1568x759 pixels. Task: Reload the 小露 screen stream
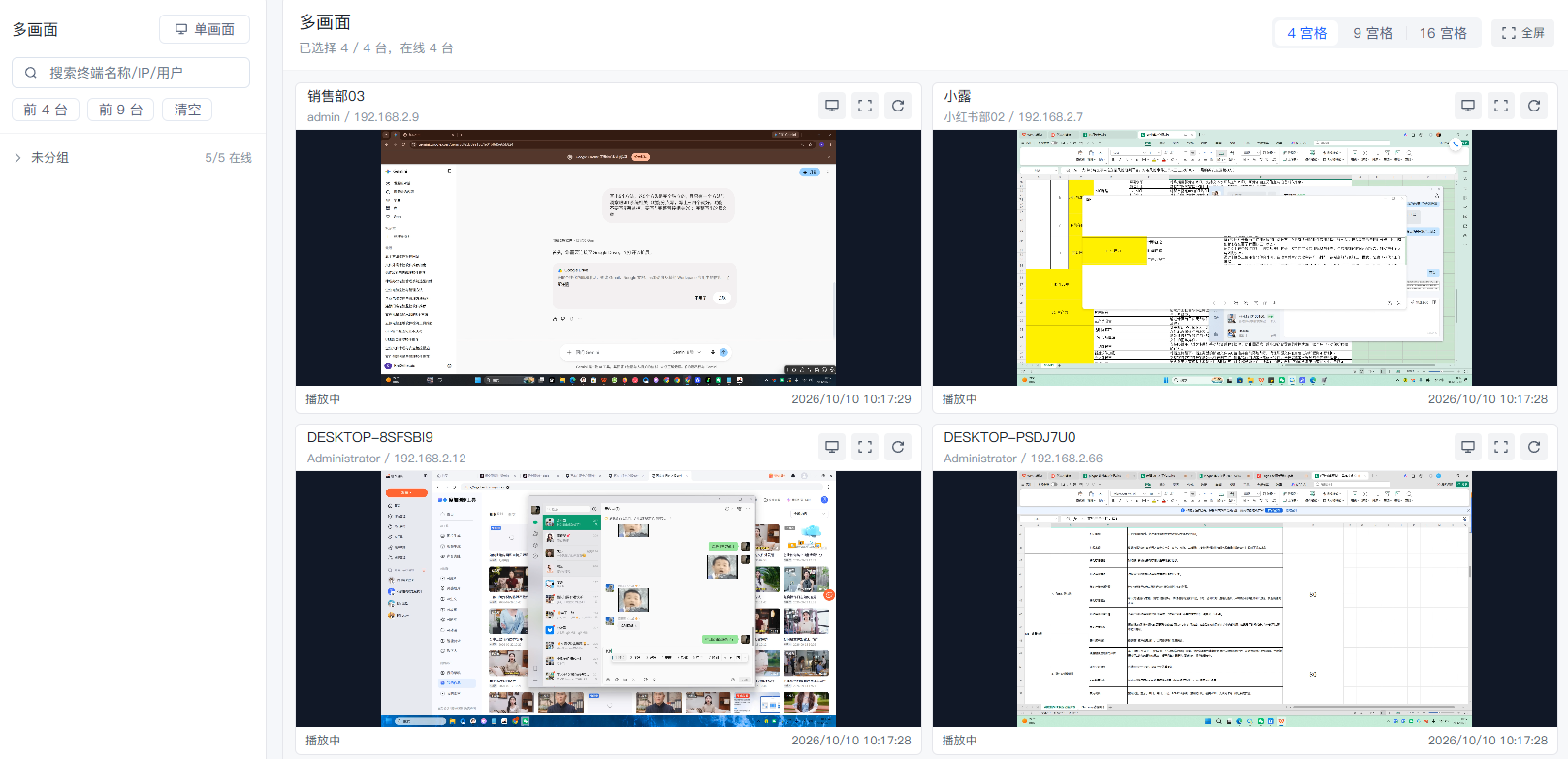(1534, 106)
